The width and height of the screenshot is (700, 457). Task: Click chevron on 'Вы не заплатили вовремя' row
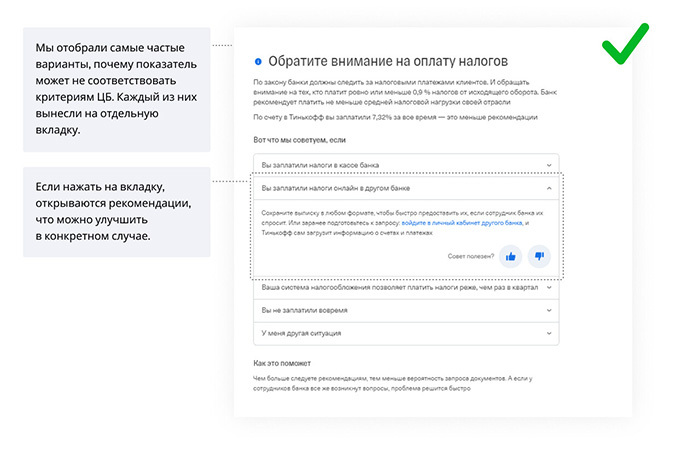tap(548, 310)
